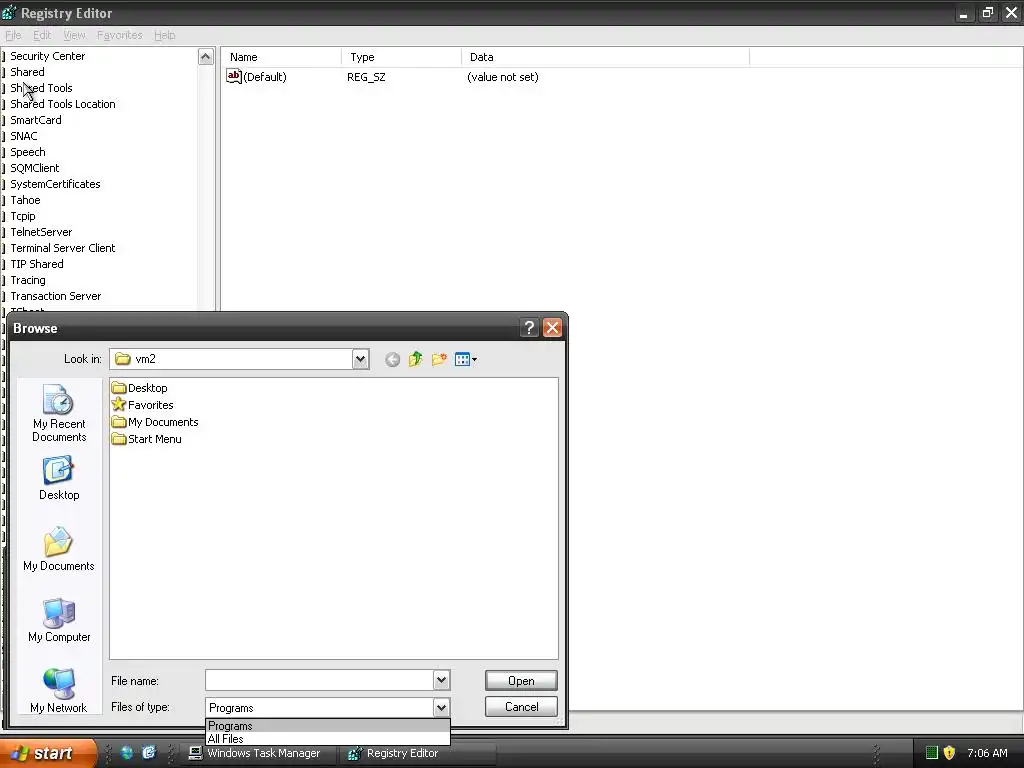The width and height of the screenshot is (1024, 768).
Task: Select the Shared registry key
Action: [x=27, y=72]
